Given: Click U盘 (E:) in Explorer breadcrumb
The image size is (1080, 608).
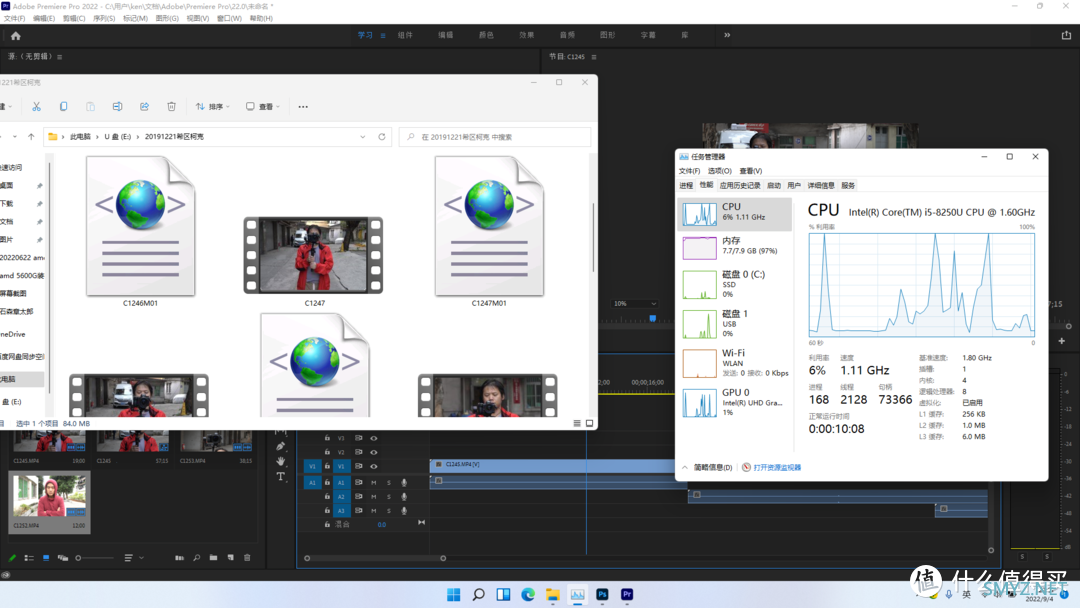Looking at the screenshot, I should [117, 137].
